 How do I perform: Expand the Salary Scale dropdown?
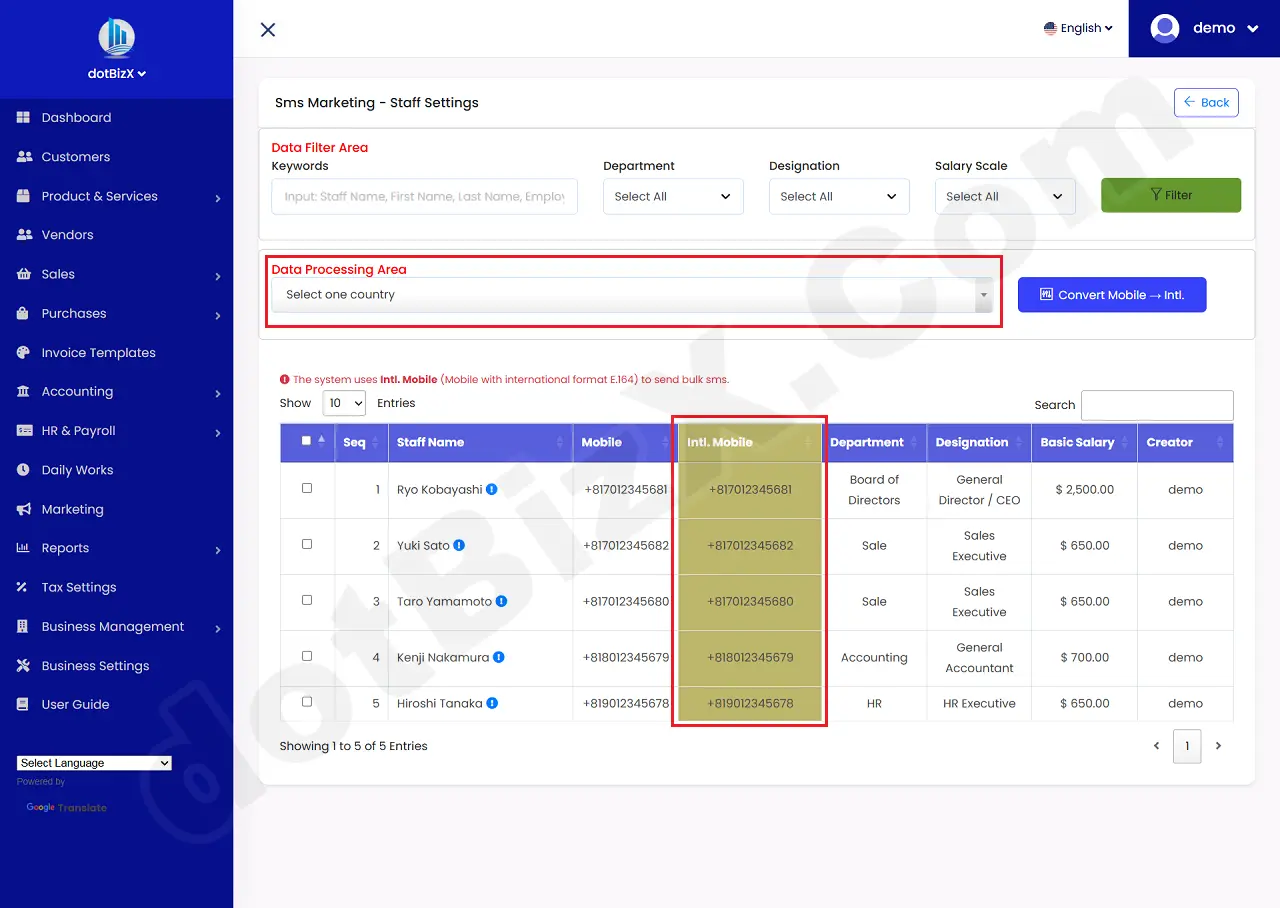pyautogui.click(x=1004, y=197)
